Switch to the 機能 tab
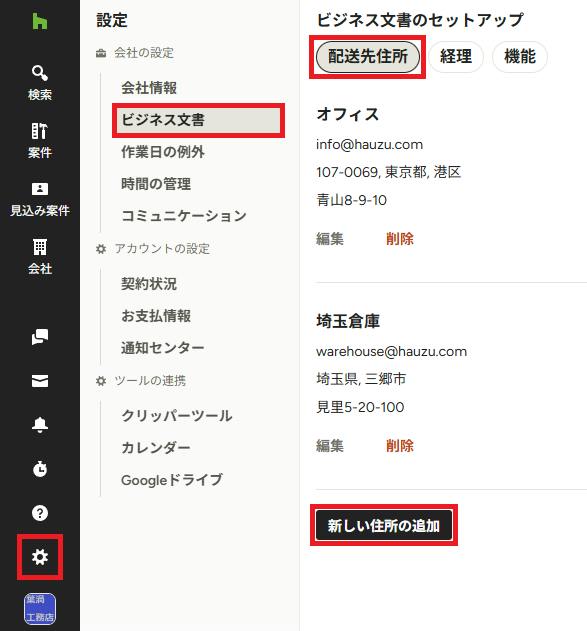This screenshot has width=587, height=631. coord(520,57)
